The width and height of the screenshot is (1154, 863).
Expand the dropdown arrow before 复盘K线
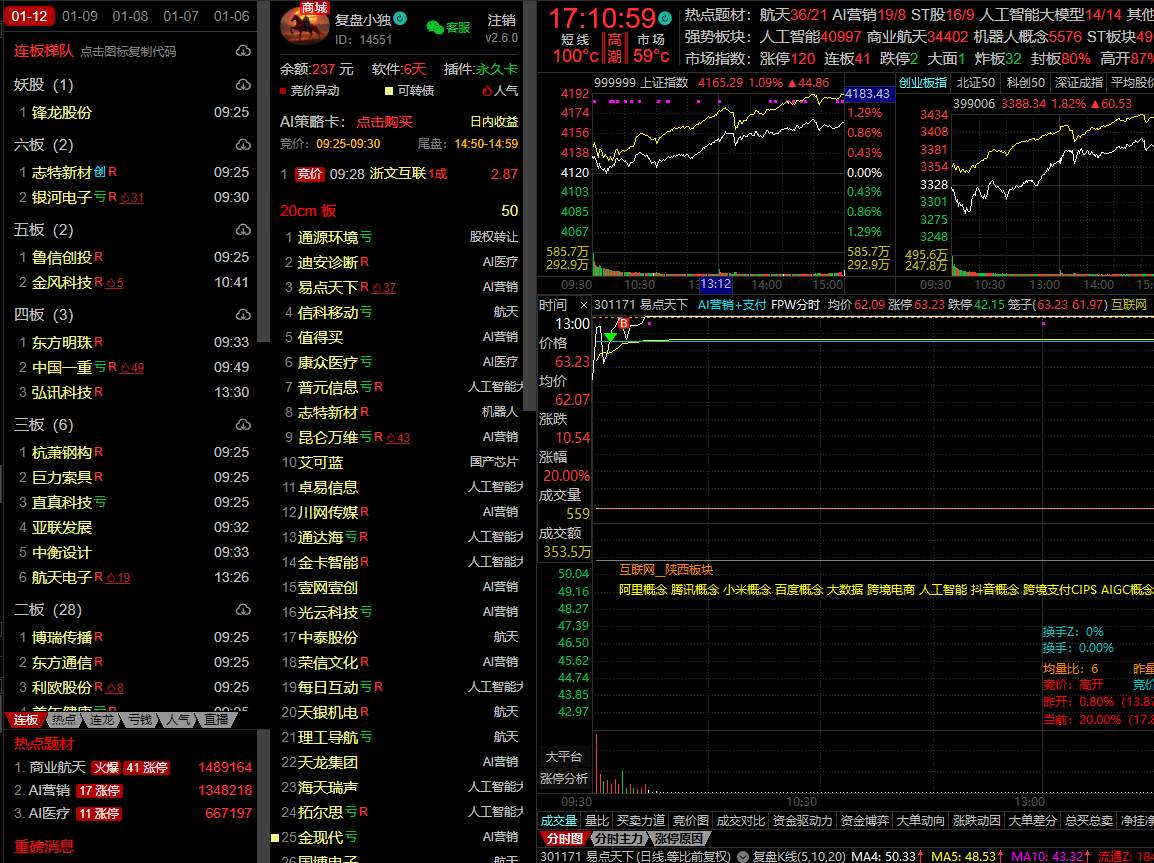tap(741, 856)
